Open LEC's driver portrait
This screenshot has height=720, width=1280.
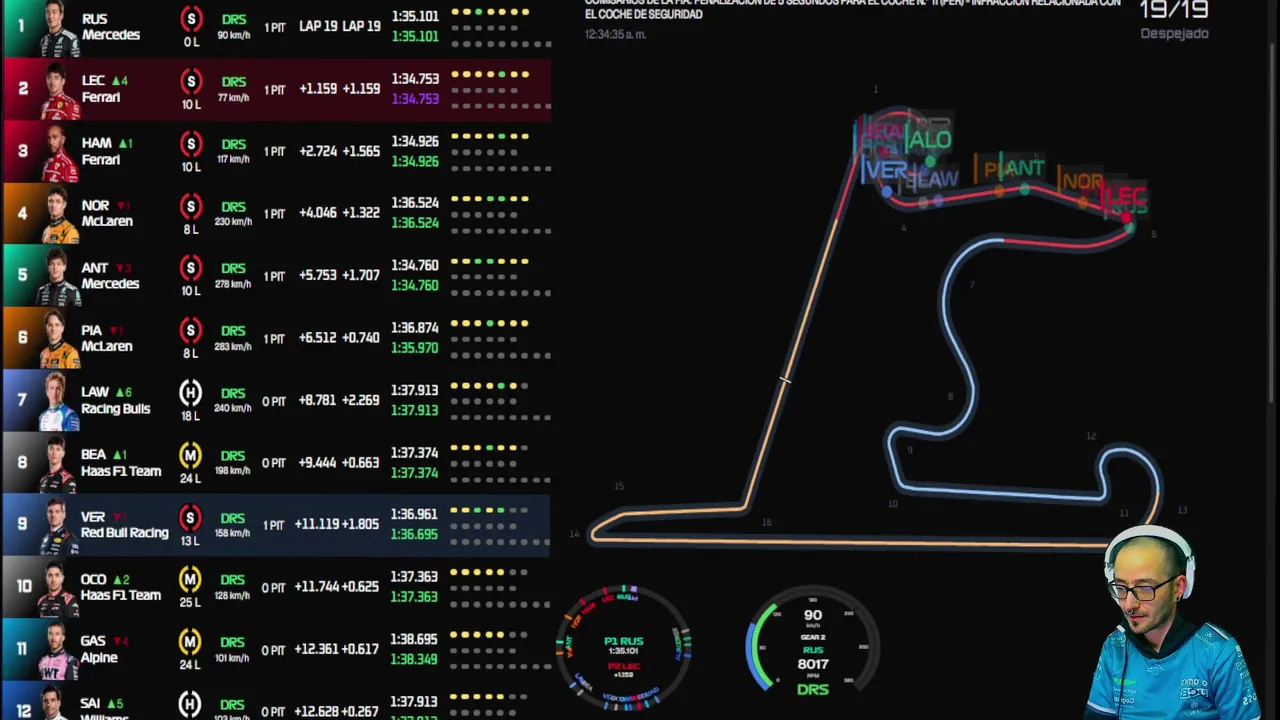[58, 90]
